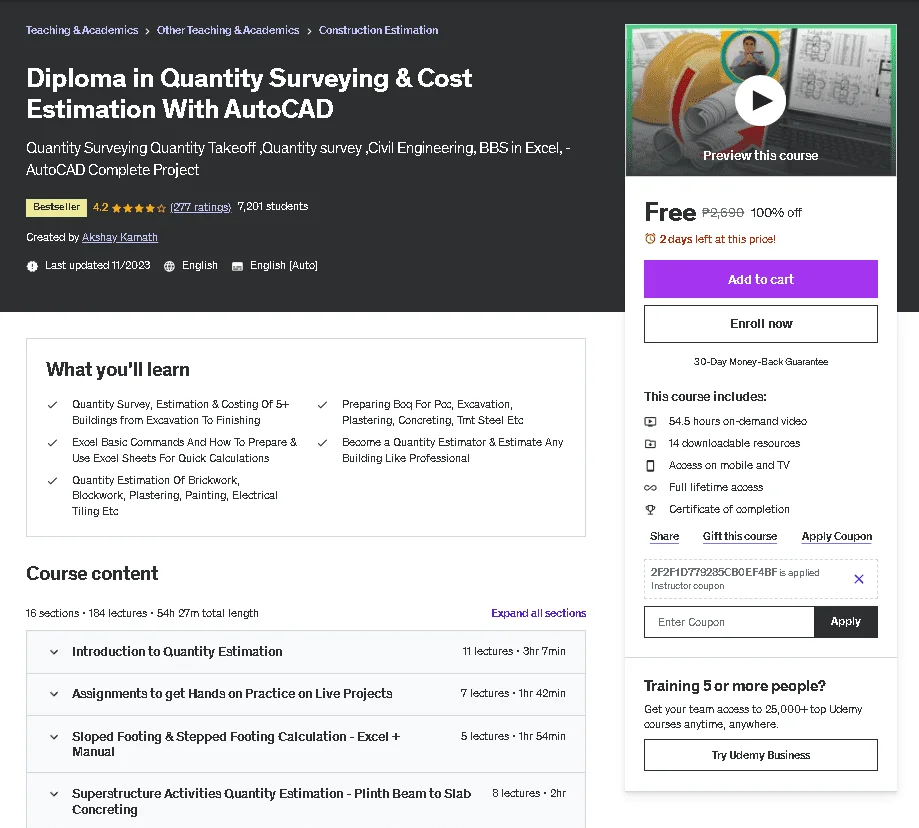Play the course preview video
The width and height of the screenshot is (919, 828).
point(760,101)
